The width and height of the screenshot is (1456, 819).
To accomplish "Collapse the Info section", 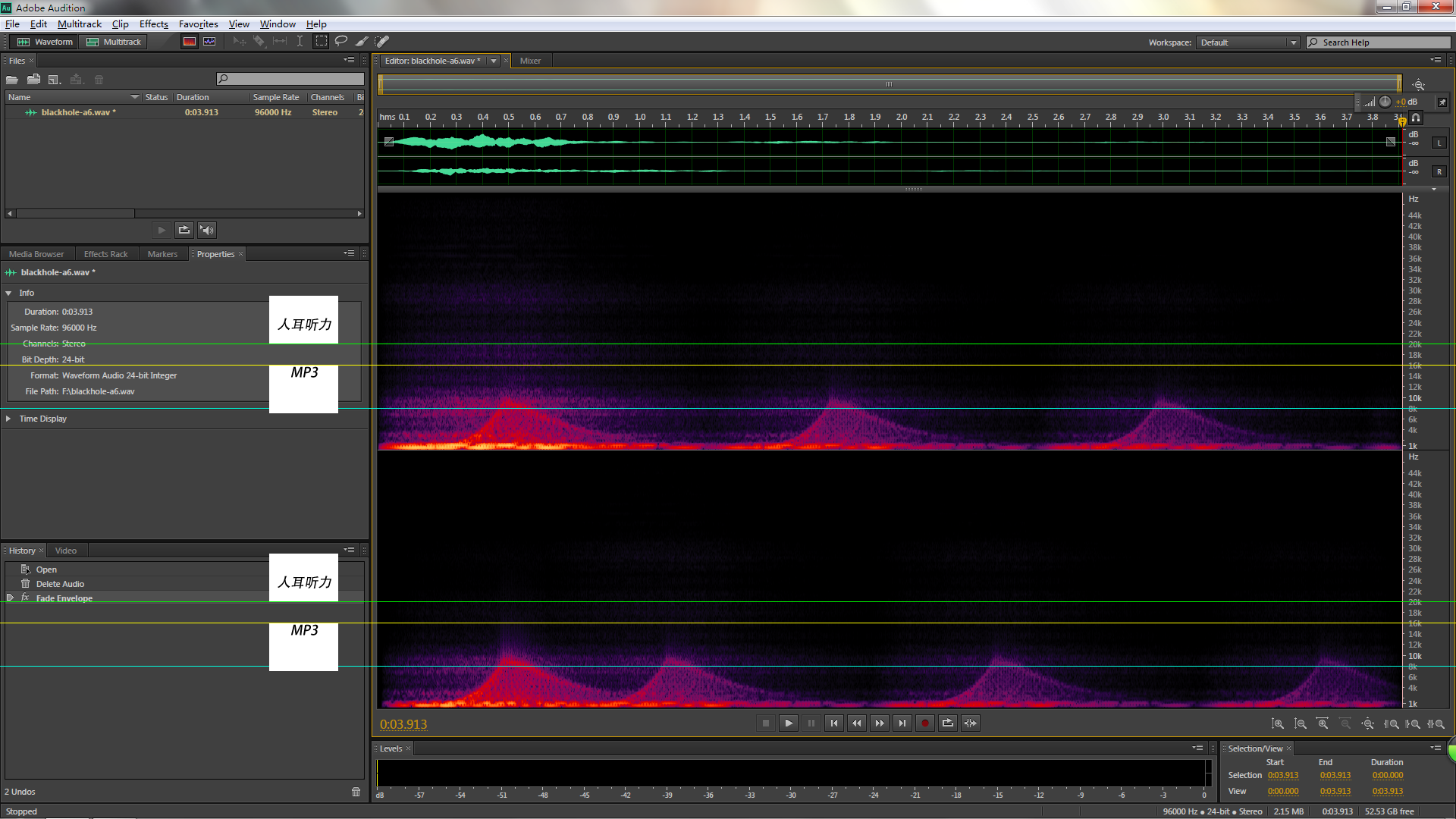I will [x=8, y=293].
